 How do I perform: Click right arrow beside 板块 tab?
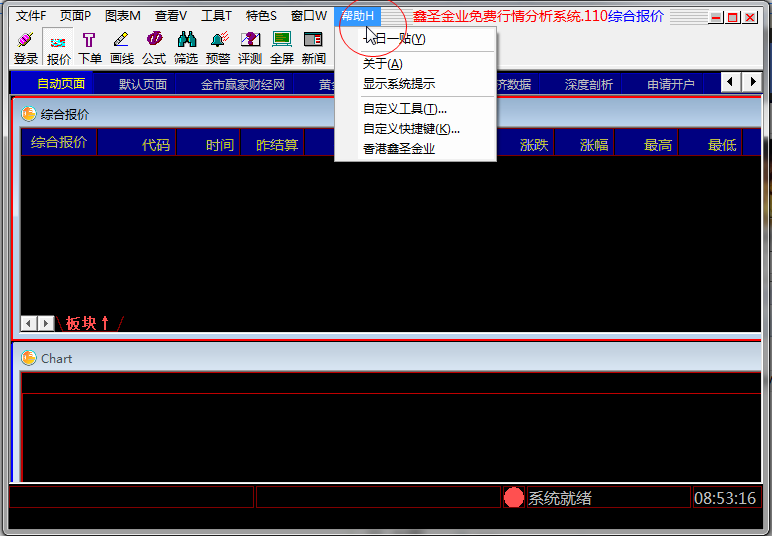tap(46, 323)
